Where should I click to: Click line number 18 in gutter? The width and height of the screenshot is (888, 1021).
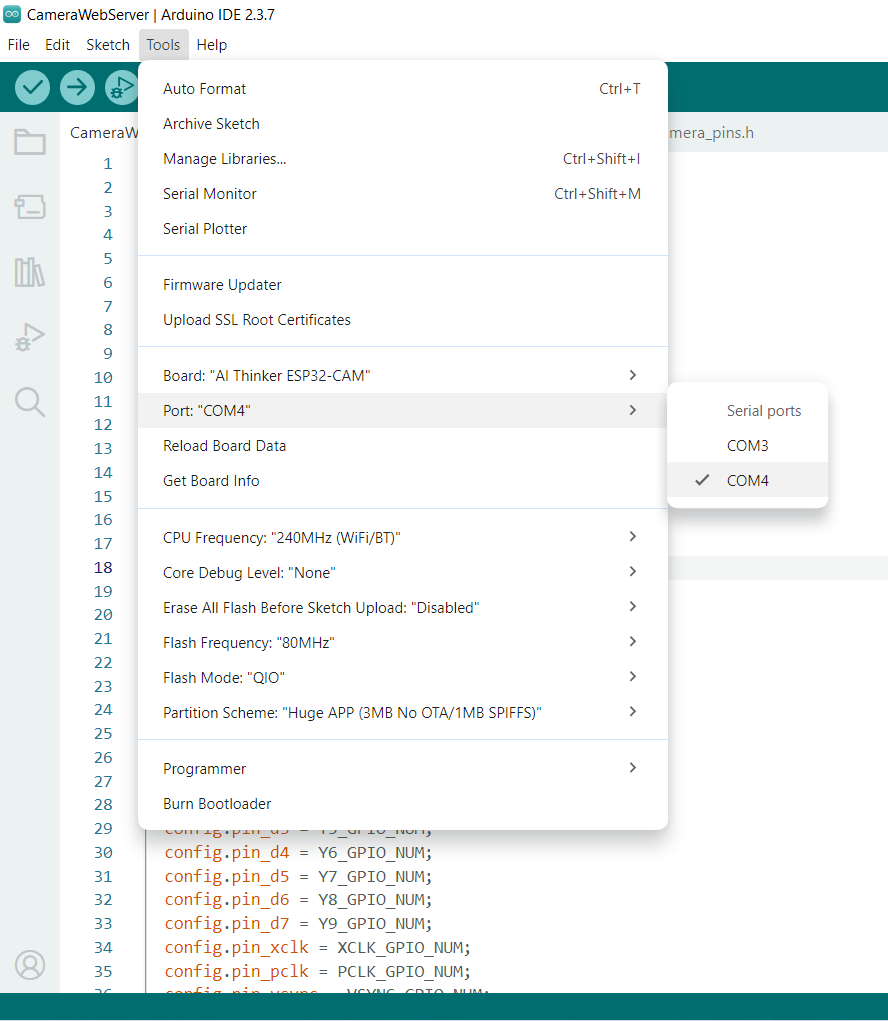(x=103, y=568)
